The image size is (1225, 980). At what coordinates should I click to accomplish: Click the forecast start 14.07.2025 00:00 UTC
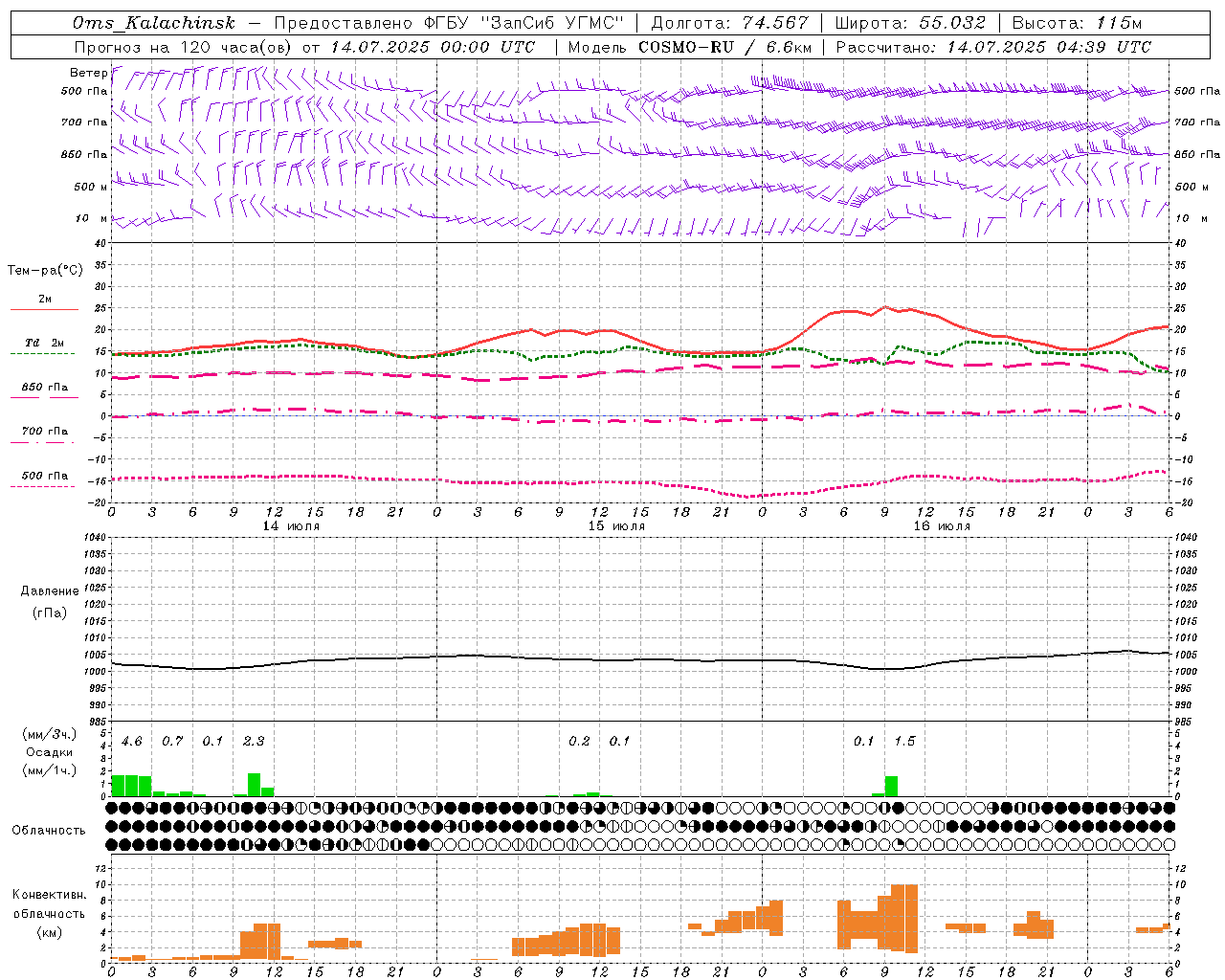point(433,47)
